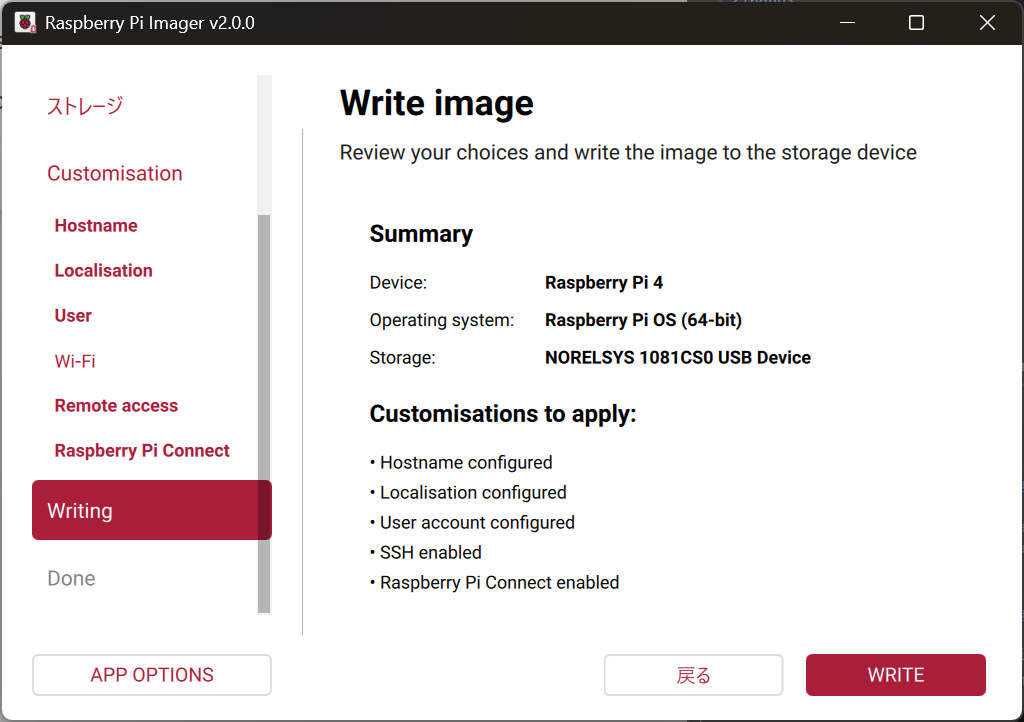Click the 'Localisation configured' bullet
This screenshot has width=1024, height=722.
468,492
